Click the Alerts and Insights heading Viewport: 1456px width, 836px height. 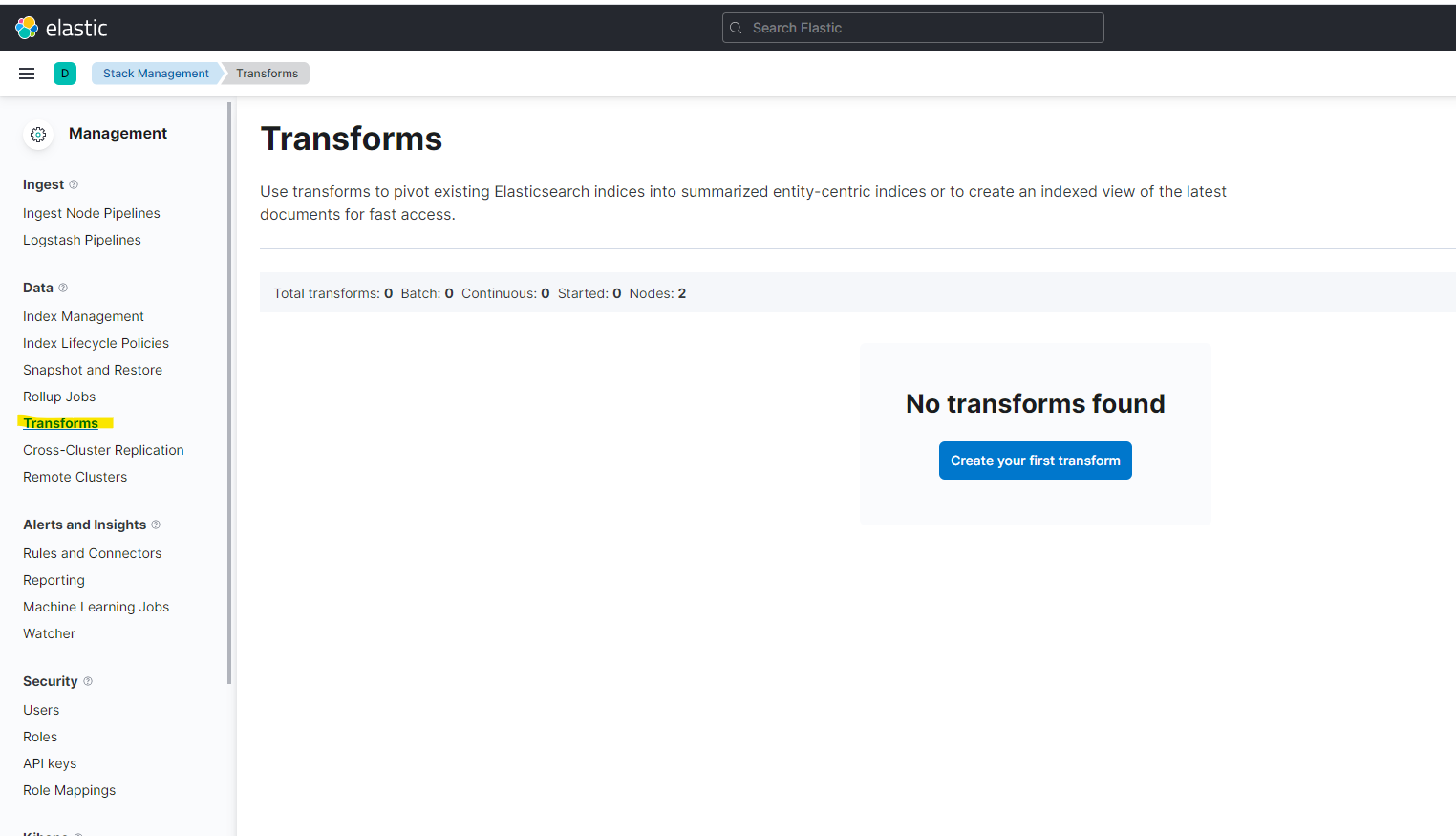click(85, 525)
